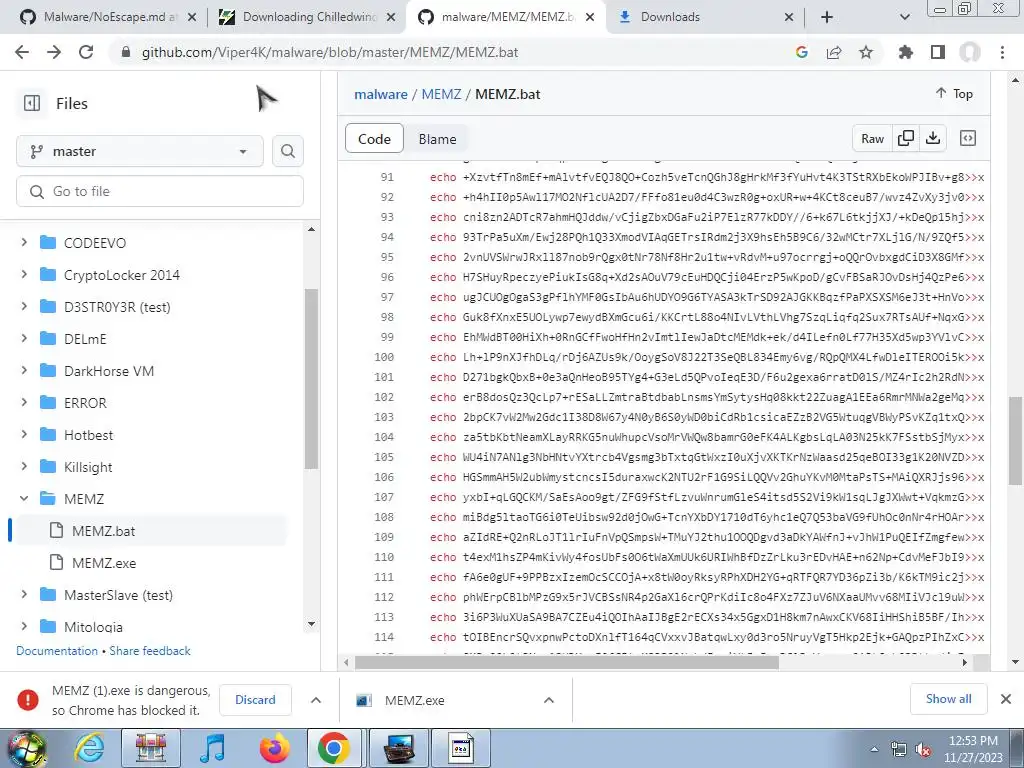This screenshot has width=1024, height=768.
Task: Click the file tree vertical scrollbar
Action: [x=312, y=379]
